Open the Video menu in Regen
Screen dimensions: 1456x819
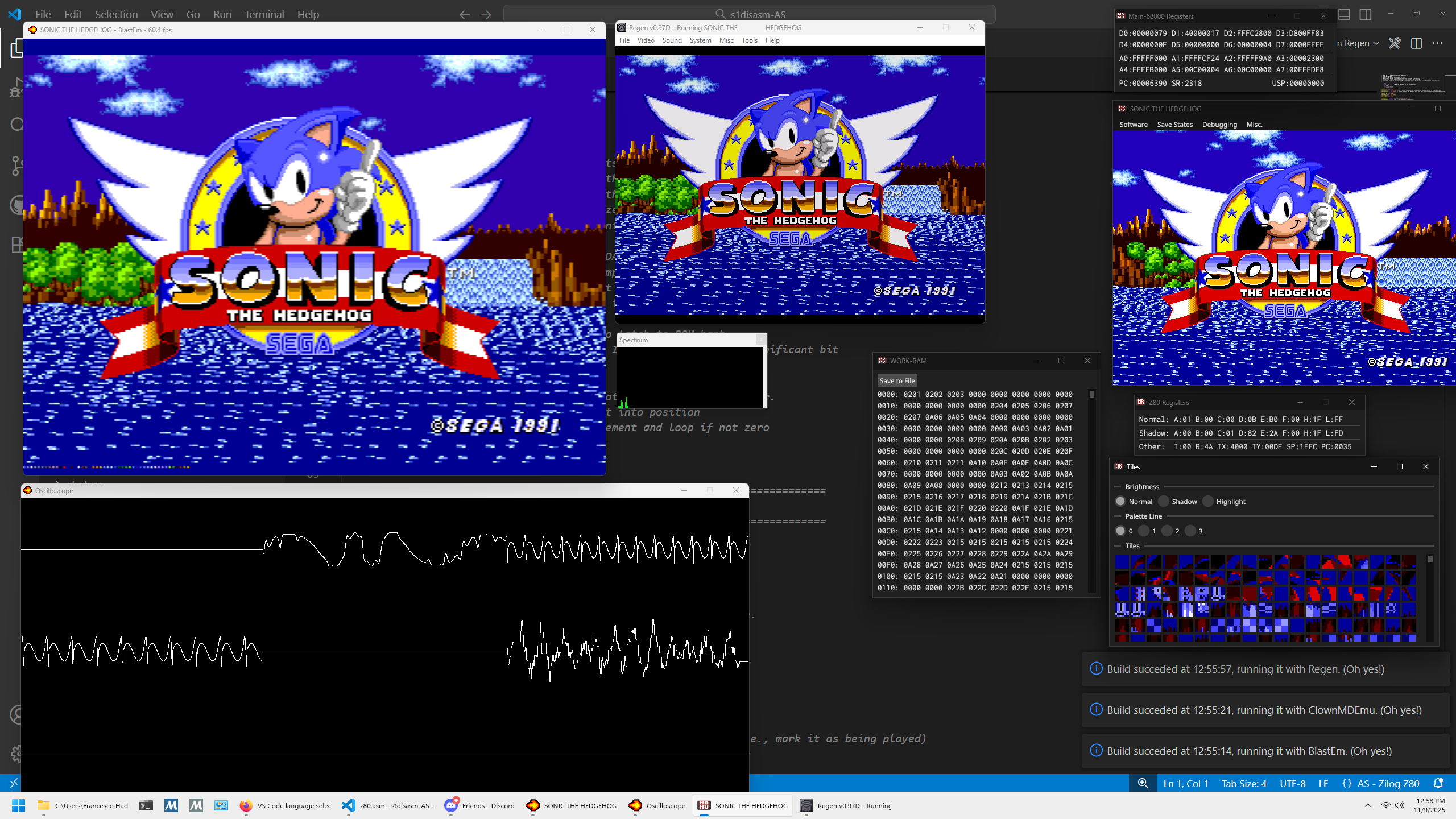tap(646, 40)
